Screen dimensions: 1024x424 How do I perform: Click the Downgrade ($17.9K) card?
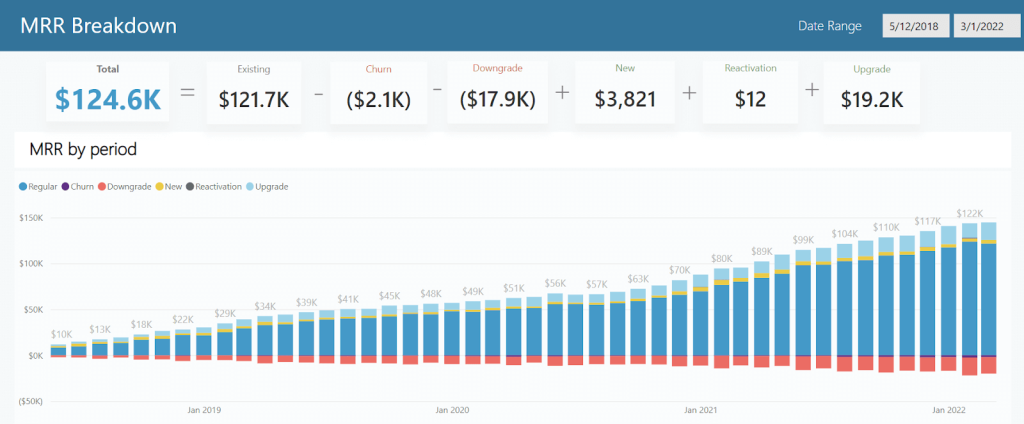[x=497, y=91]
